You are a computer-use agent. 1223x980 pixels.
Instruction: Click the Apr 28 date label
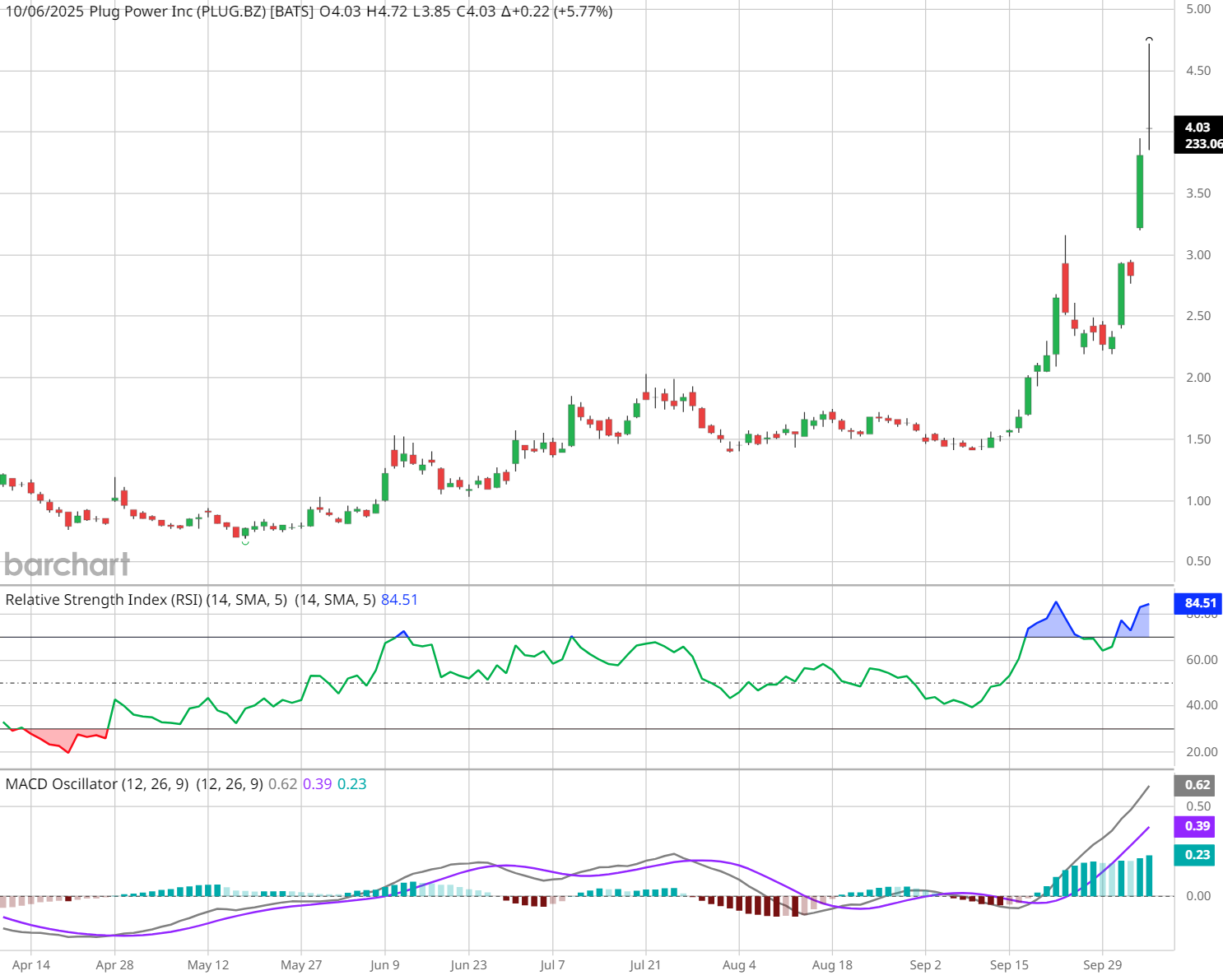[x=114, y=965]
